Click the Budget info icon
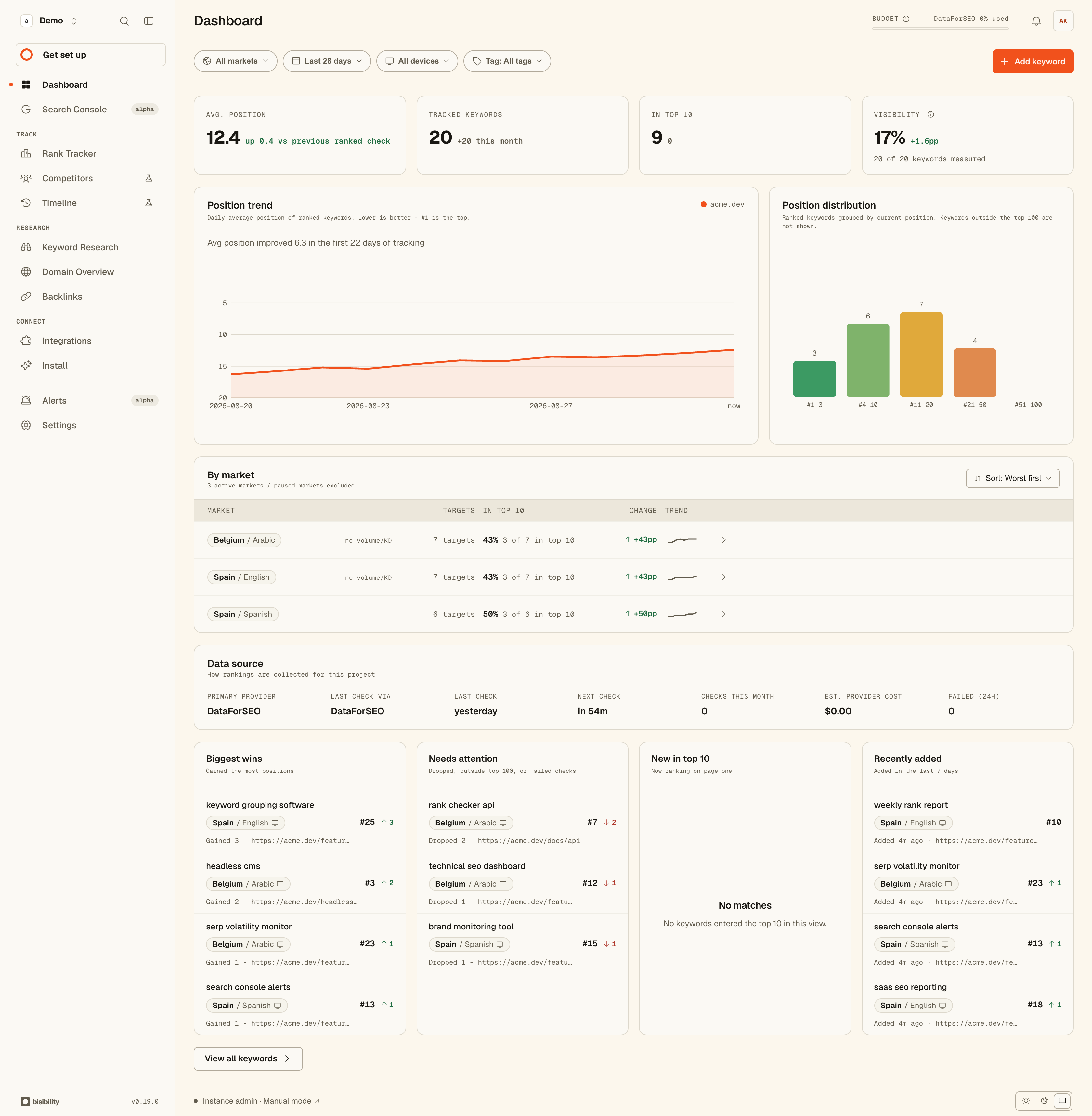Image resolution: width=1092 pixels, height=1116 pixels. pos(906,19)
